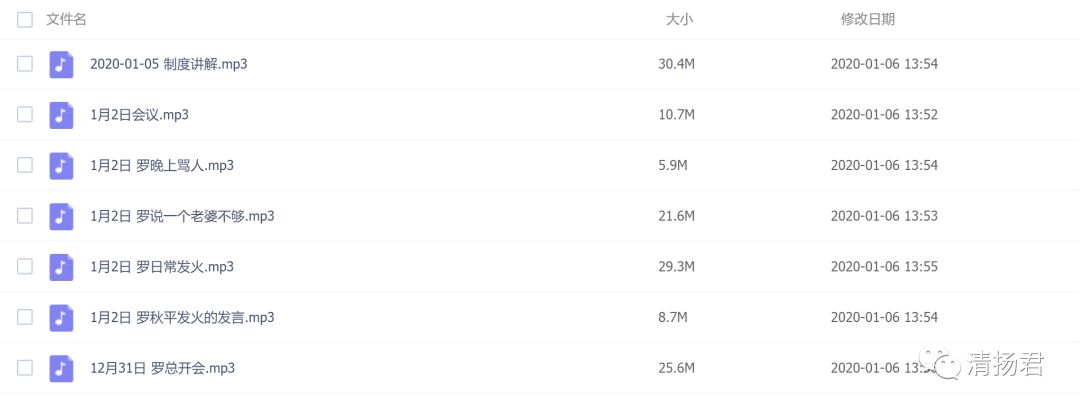This screenshot has height=411, width=1080.
Task: Click music icon for 罗日常发火.mp3
Action: coord(61,267)
